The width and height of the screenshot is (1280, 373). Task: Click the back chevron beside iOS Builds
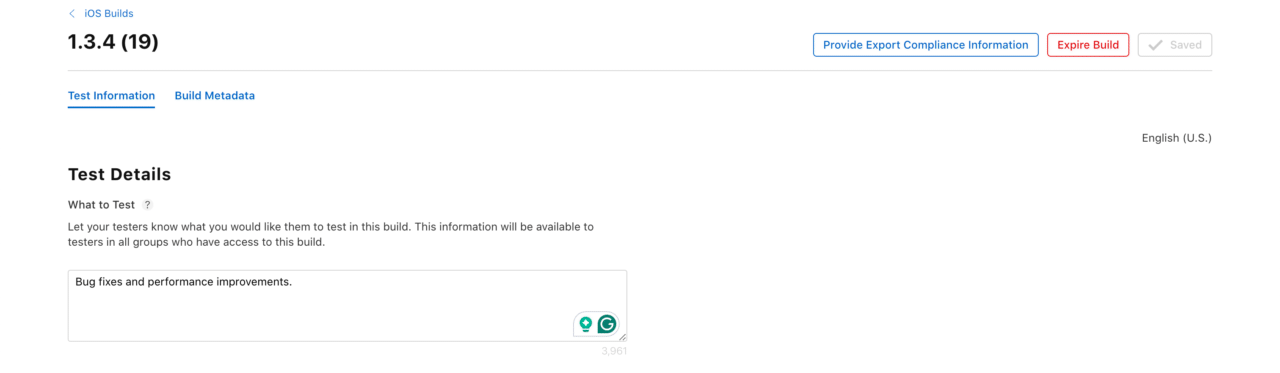[x=72, y=14]
